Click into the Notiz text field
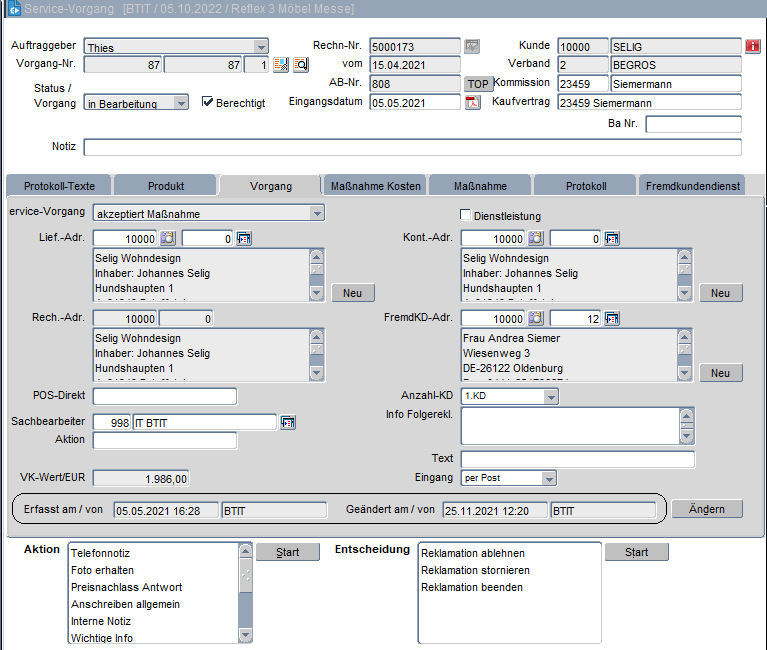This screenshot has width=767, height=650. [x=412, y=148]
